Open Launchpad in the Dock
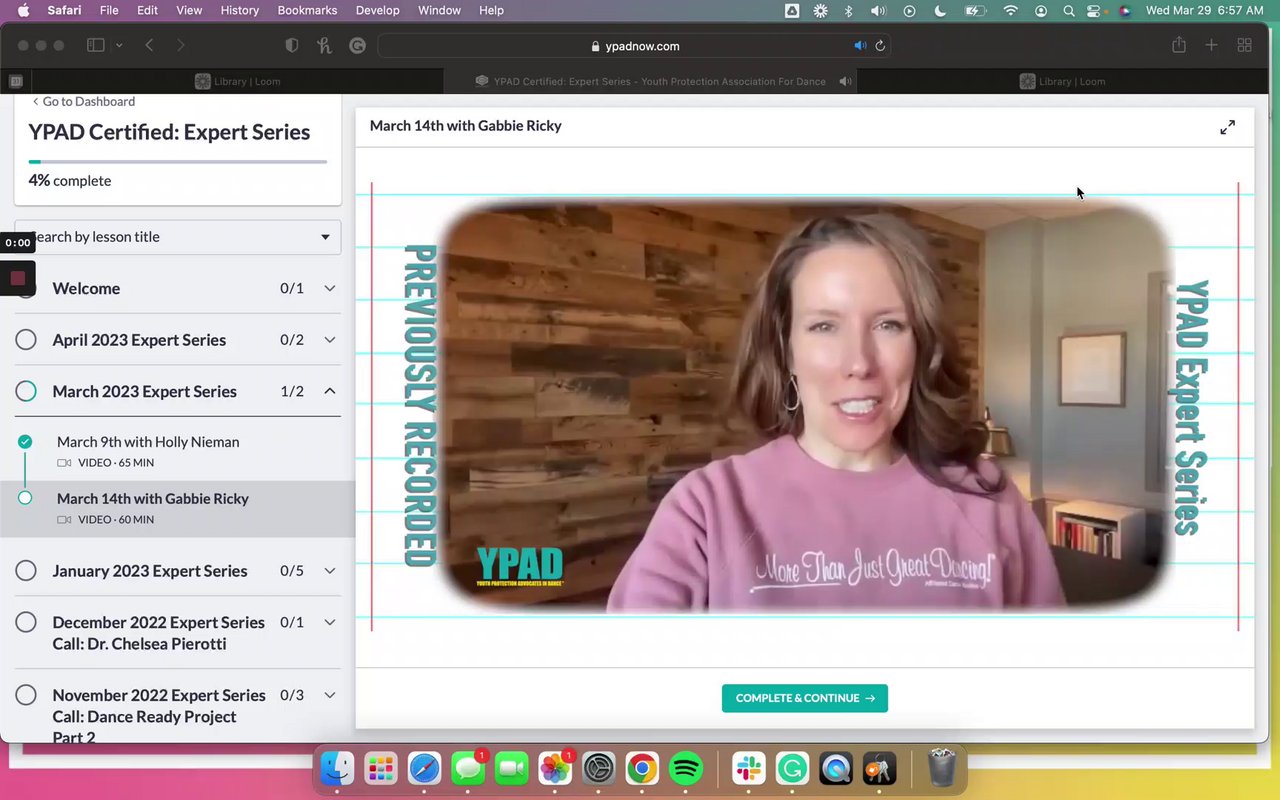The height and width of the screenshot is (800, 1280). click(x=380, y=768)
